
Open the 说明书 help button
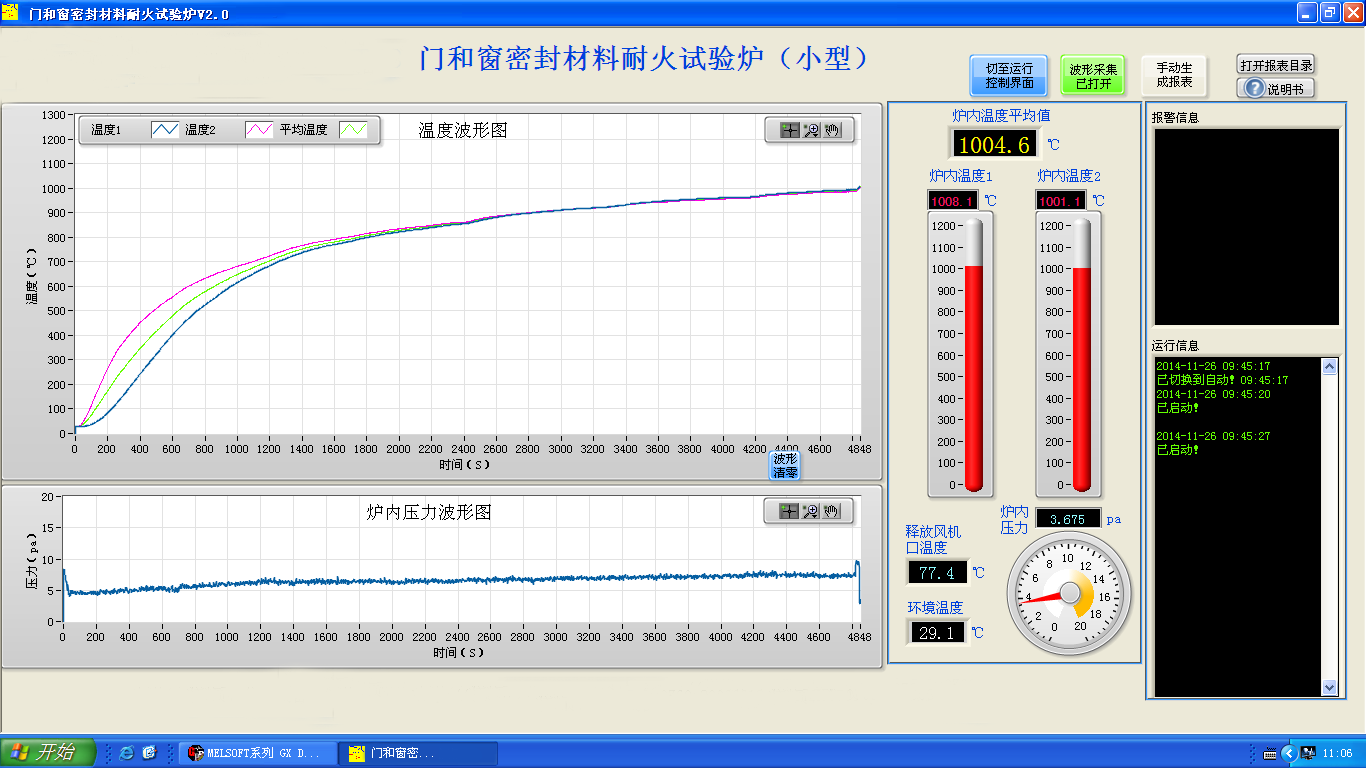[1276, 88]
